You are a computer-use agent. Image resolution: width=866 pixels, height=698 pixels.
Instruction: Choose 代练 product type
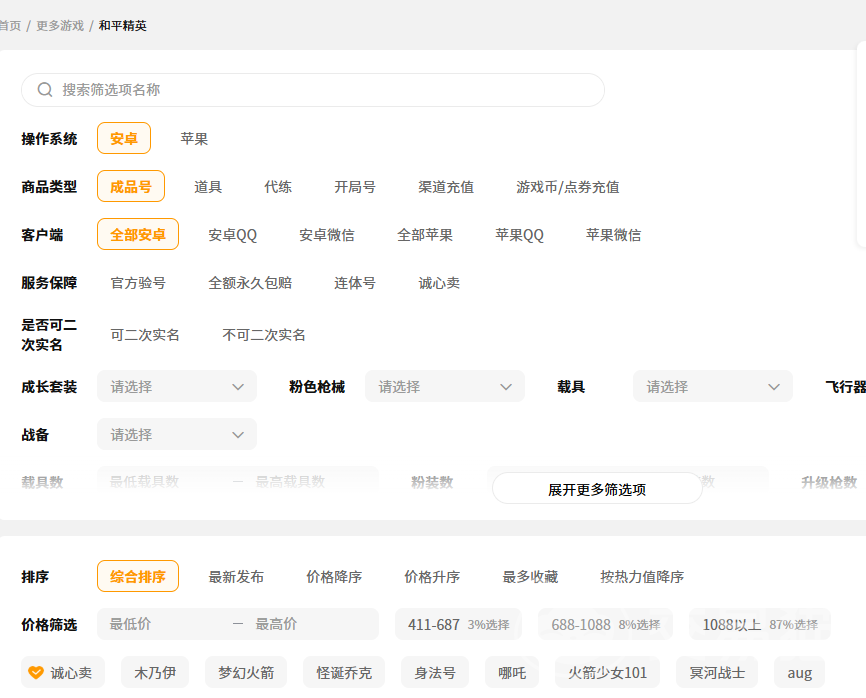(x=278, y=187)
